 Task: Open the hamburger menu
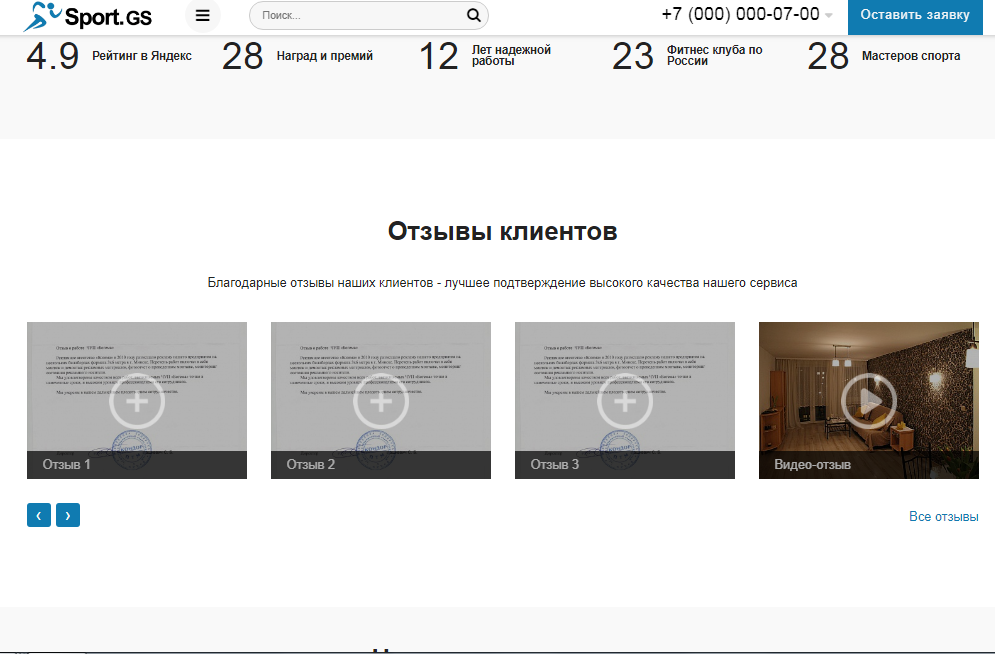[x=203, y=16]
